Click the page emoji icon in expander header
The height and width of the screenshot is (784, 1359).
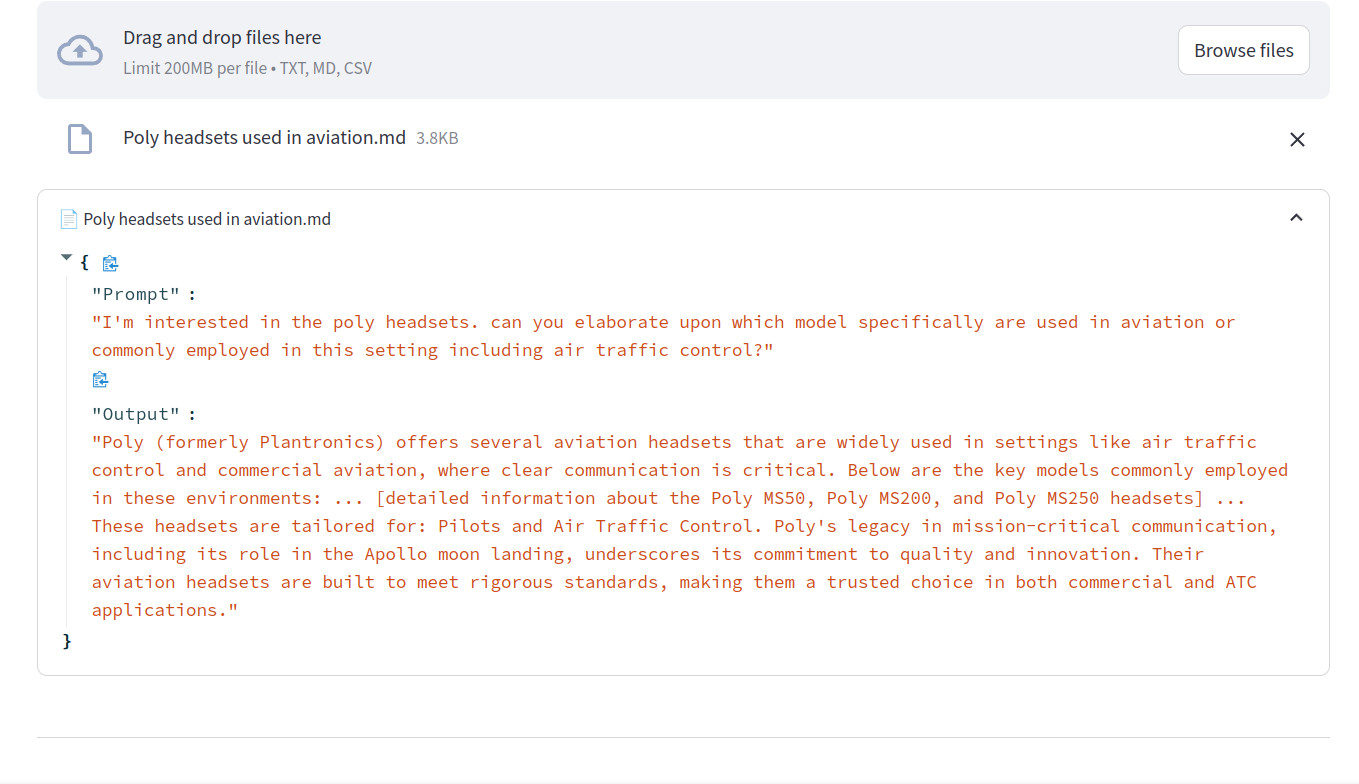pyautogui.click(x=69, y=219)
